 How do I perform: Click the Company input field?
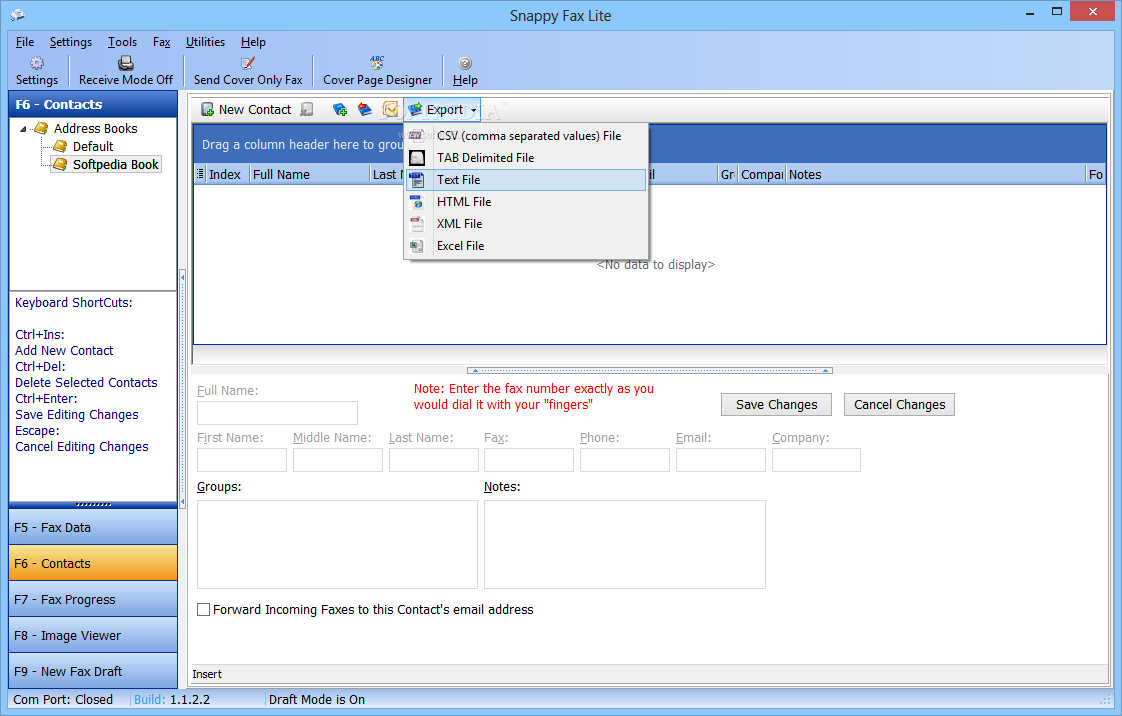[x=816, y=460]
